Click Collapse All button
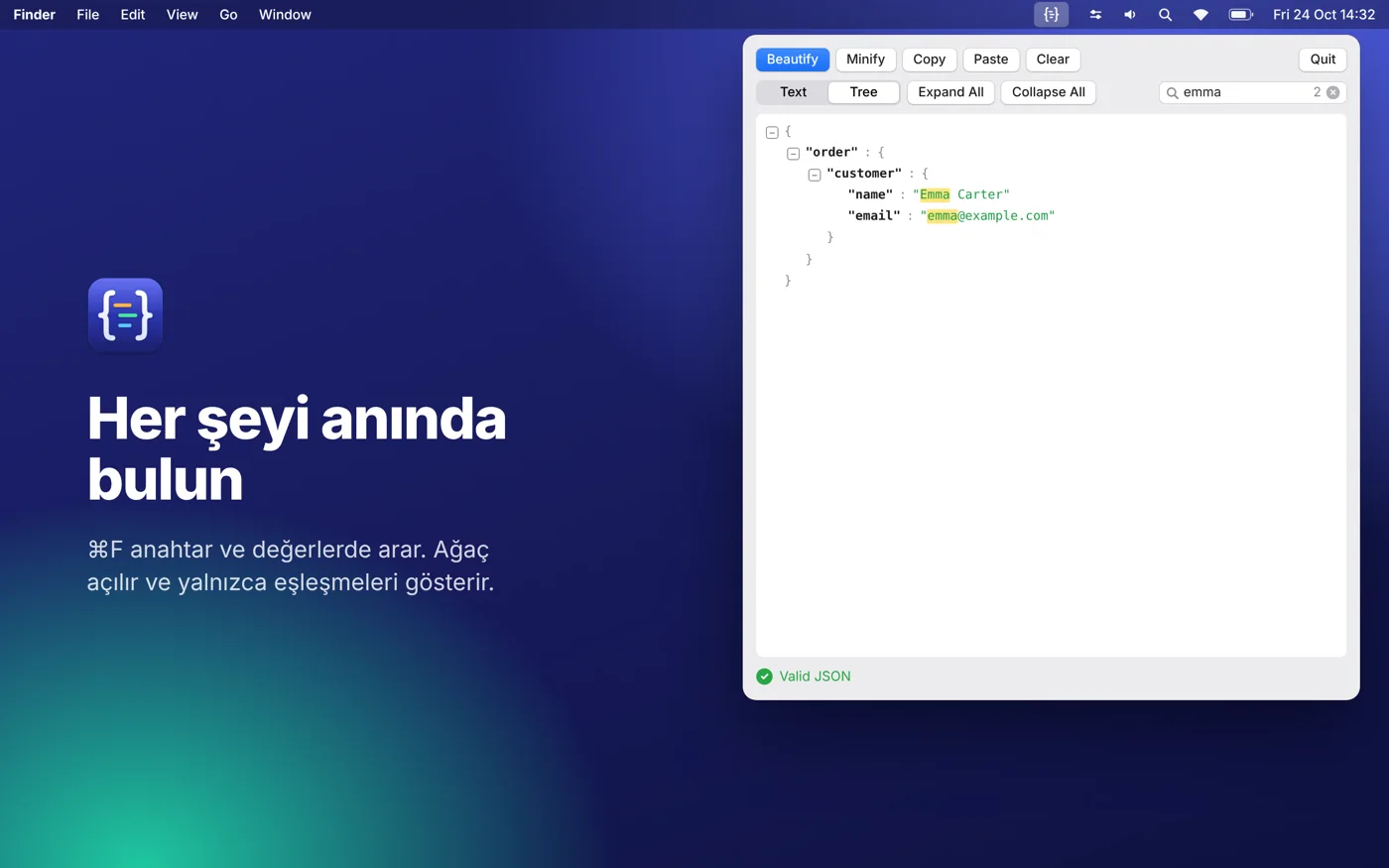Viewport: 1389px width, 868px height. coord(1048,92)
